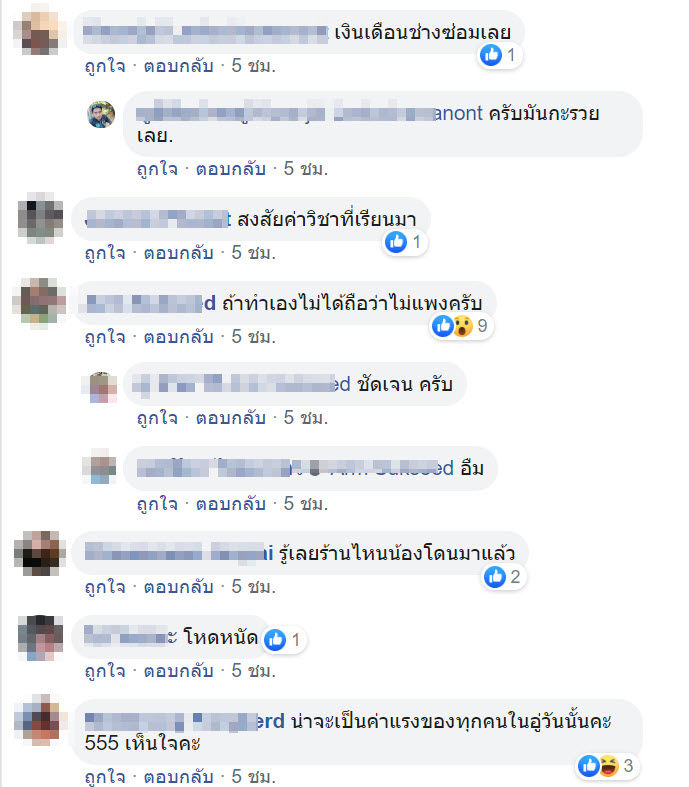The width and height of the screenshot is (689, 787).
Task: Click like reaction icon on รู้เลยร้านไหน comment
Action: [495, 577]
